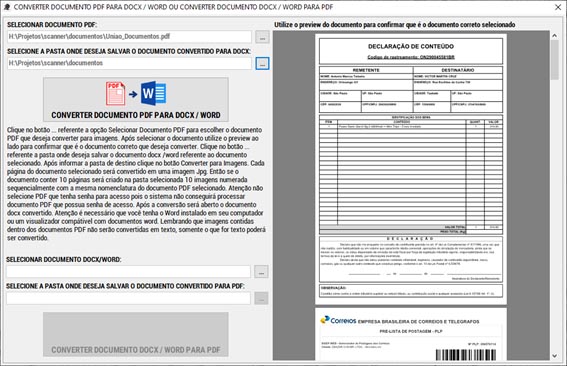
Task: Focus the Selecionar Documento PDF path field
Action: 129,37
